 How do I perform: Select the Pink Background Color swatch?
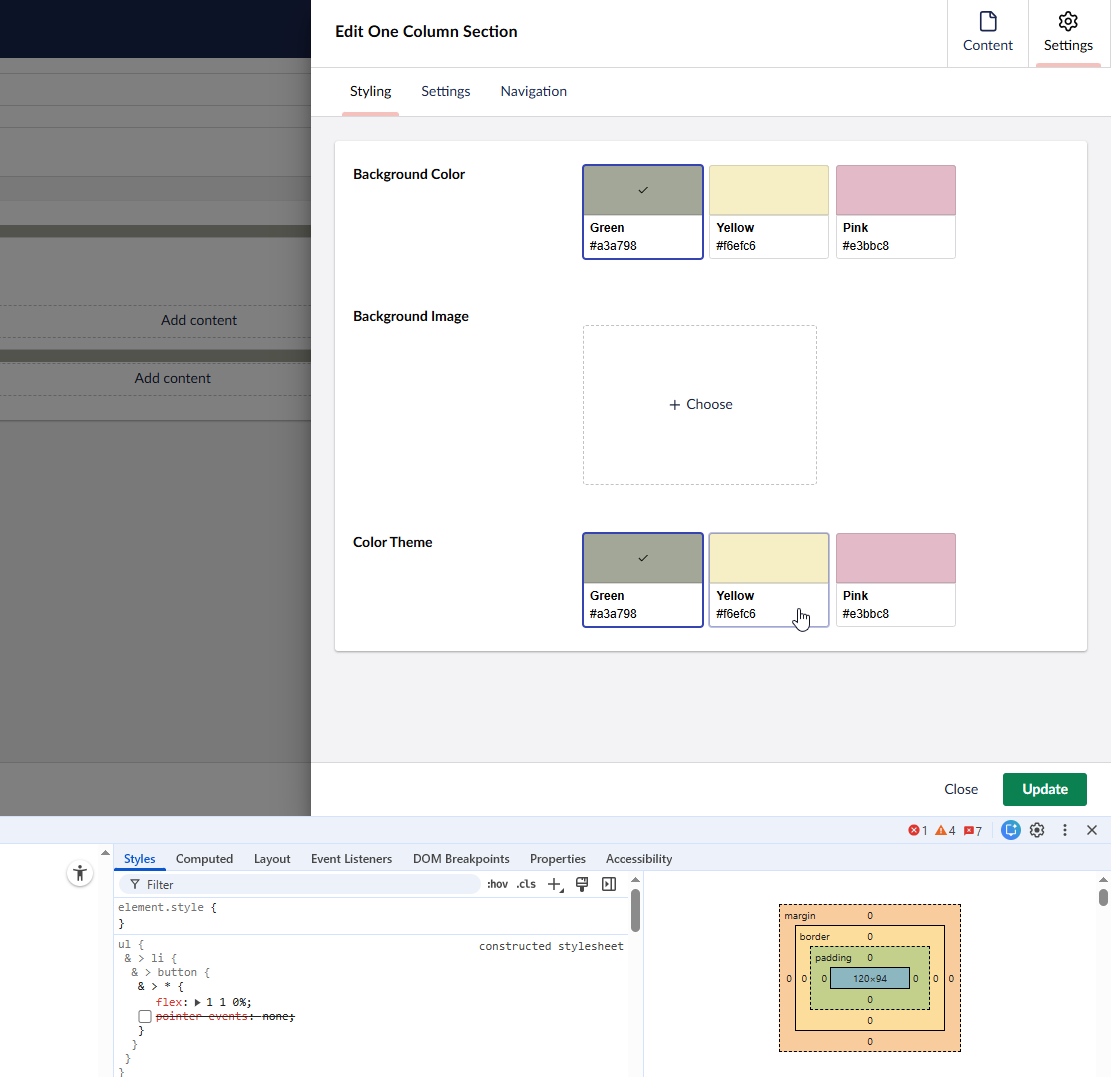895,211
